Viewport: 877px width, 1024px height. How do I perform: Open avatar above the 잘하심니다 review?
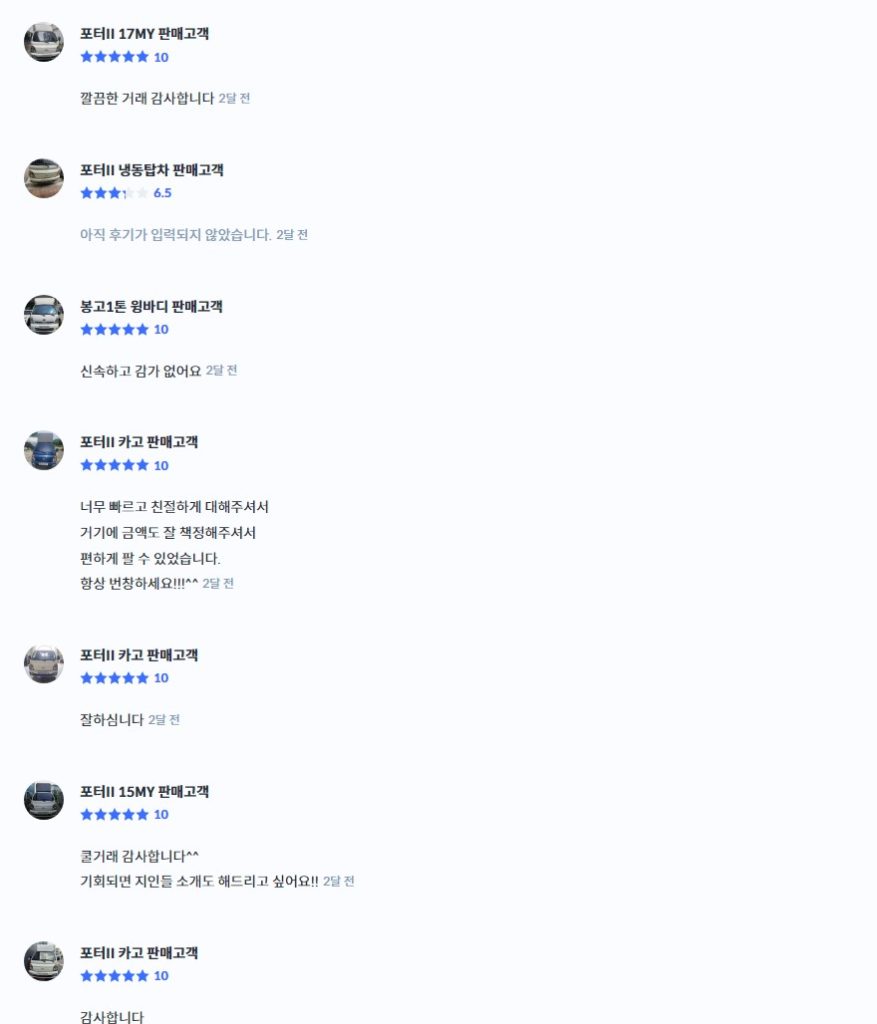(44, 664)
